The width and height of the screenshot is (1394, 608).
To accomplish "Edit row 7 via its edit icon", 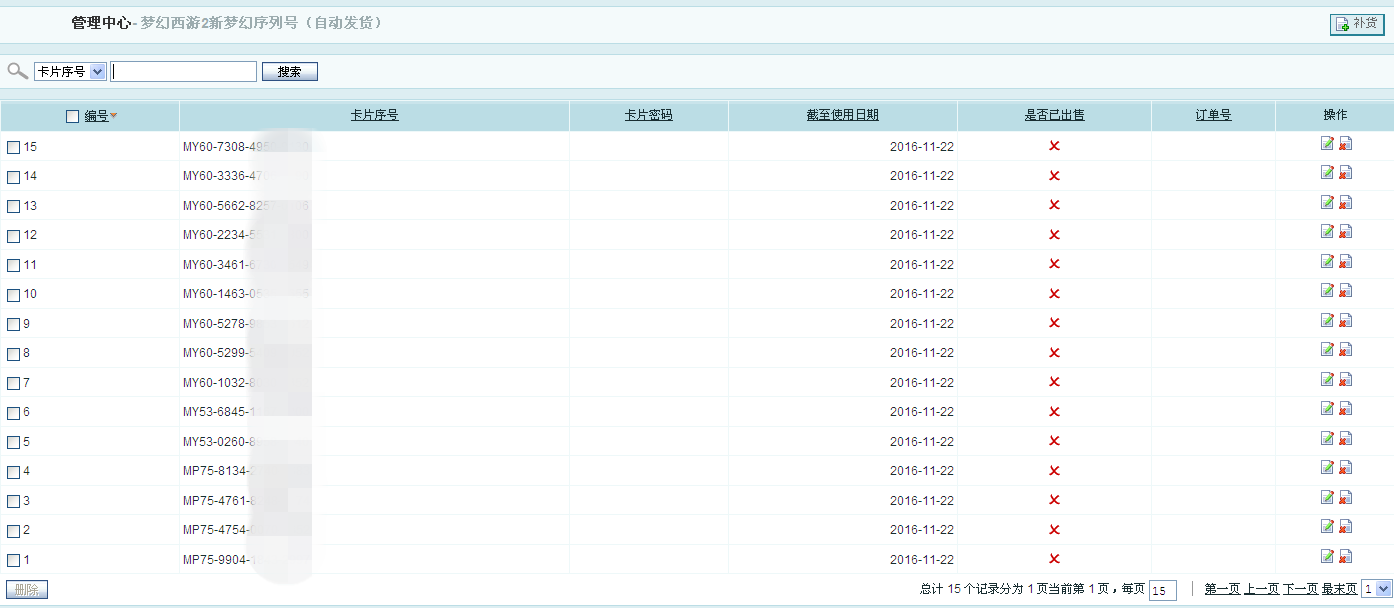I will 1327,380.
